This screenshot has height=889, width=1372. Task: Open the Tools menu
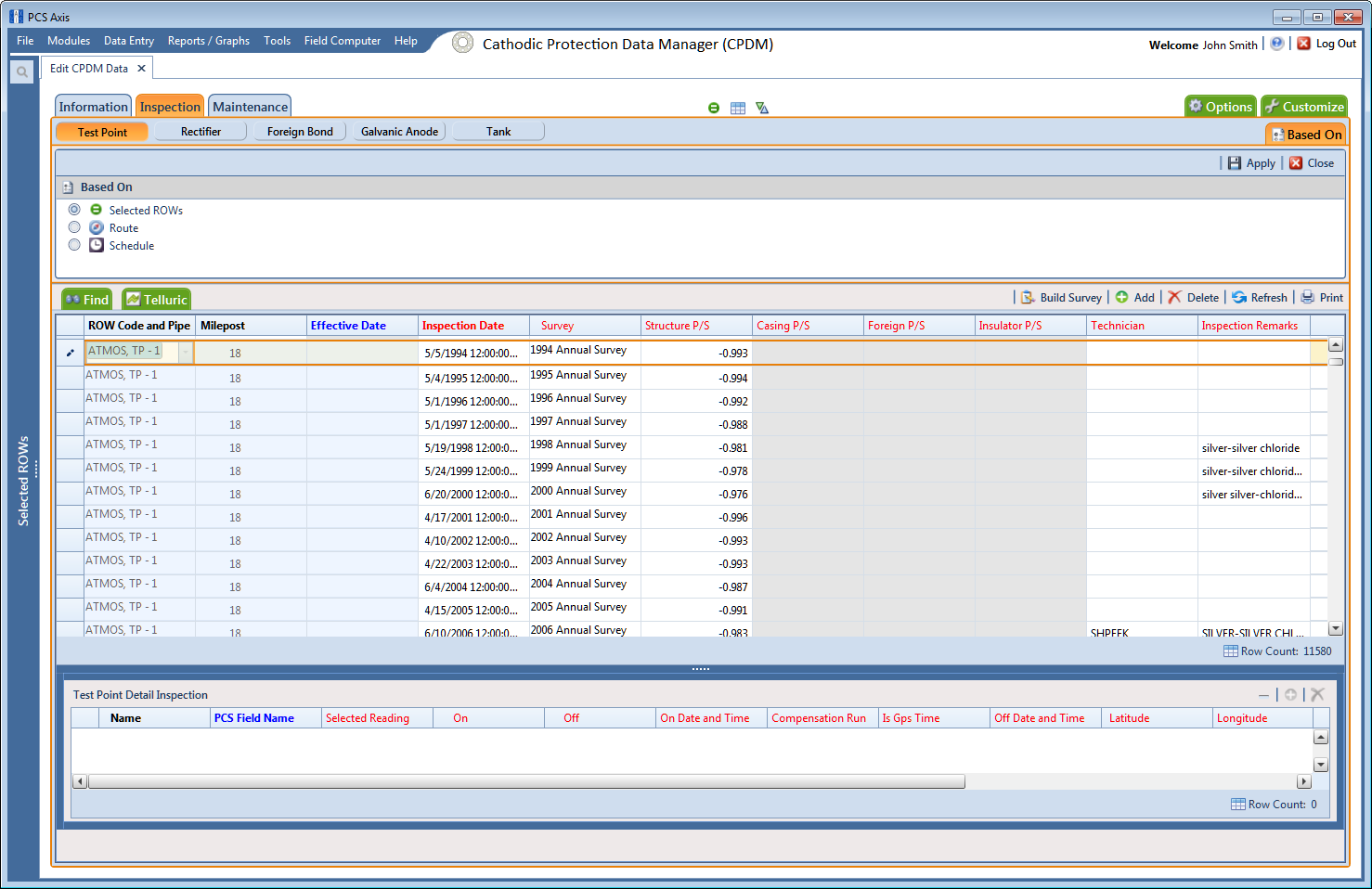pos(277,41)
